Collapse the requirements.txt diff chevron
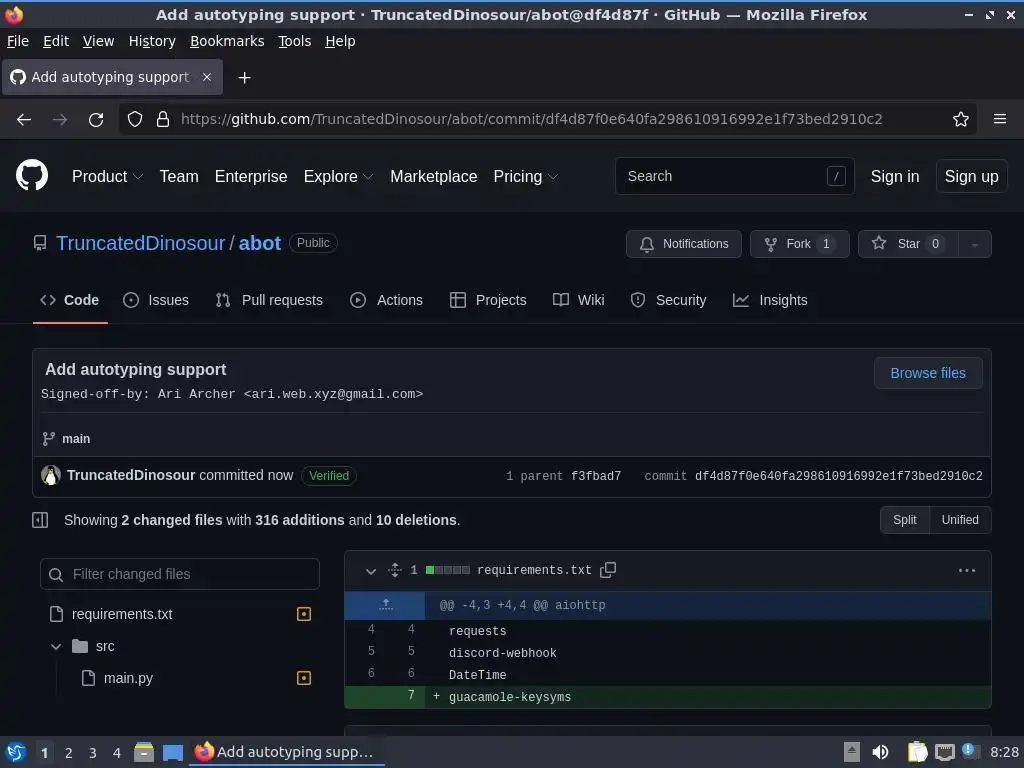1024x768 pixels. click(x=370, y=571)
